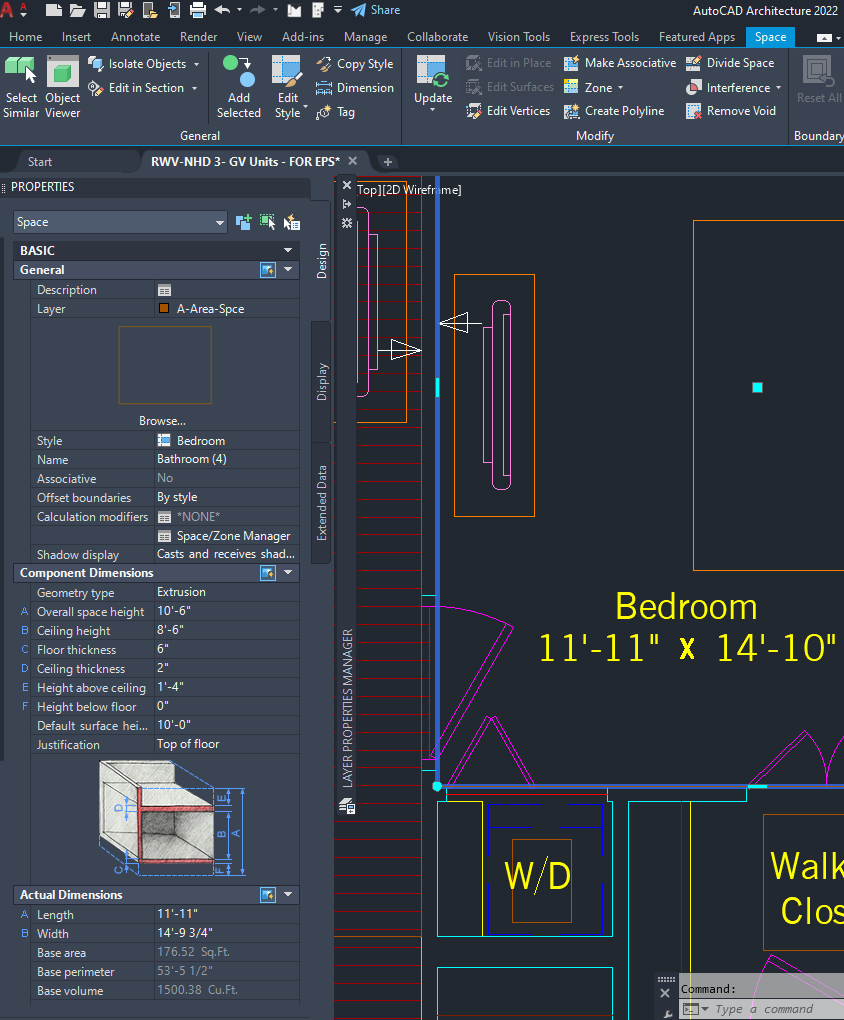Open the Description worksheet icon
This screenshot has width=844, height=1020.
(165, 290)
